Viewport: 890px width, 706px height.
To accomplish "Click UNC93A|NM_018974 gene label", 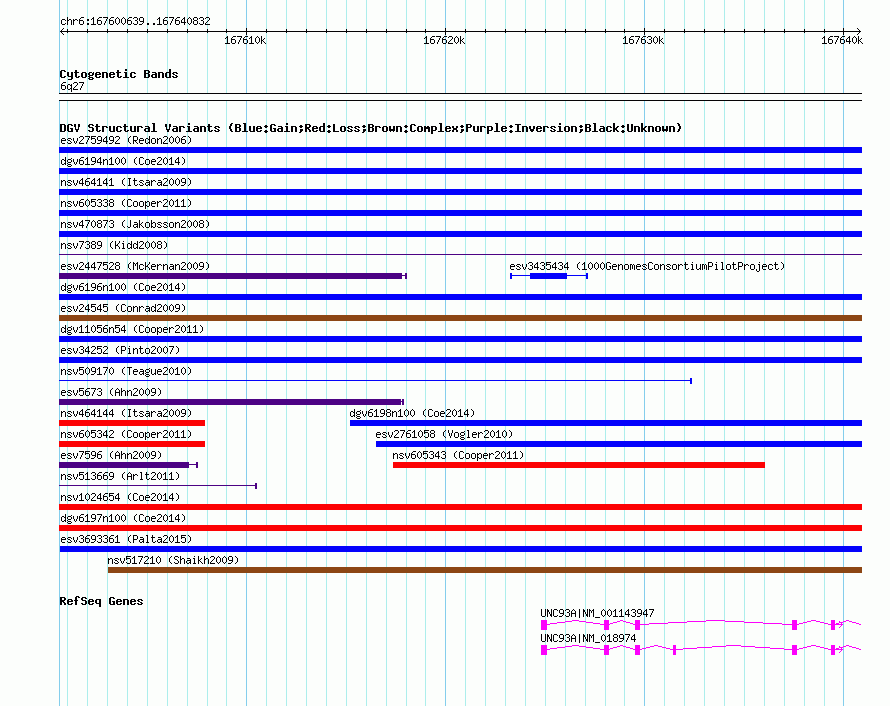I will click(x=588, y=638).
